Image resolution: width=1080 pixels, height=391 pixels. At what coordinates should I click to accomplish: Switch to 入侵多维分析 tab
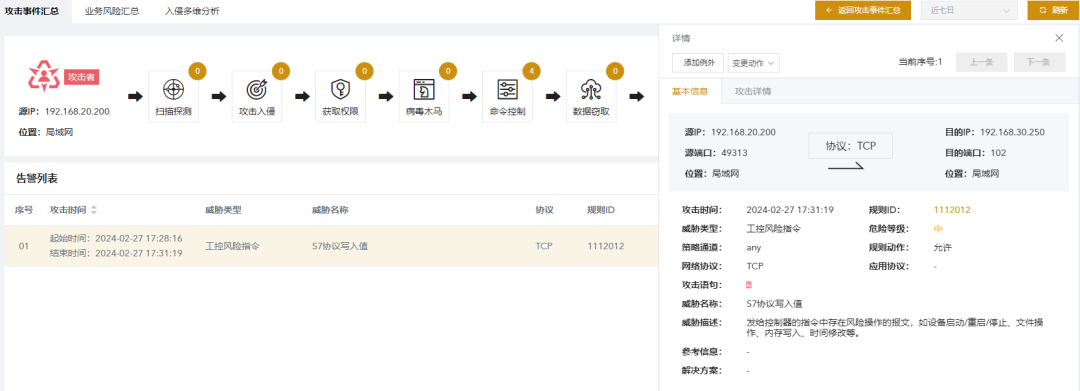(192, 11)
